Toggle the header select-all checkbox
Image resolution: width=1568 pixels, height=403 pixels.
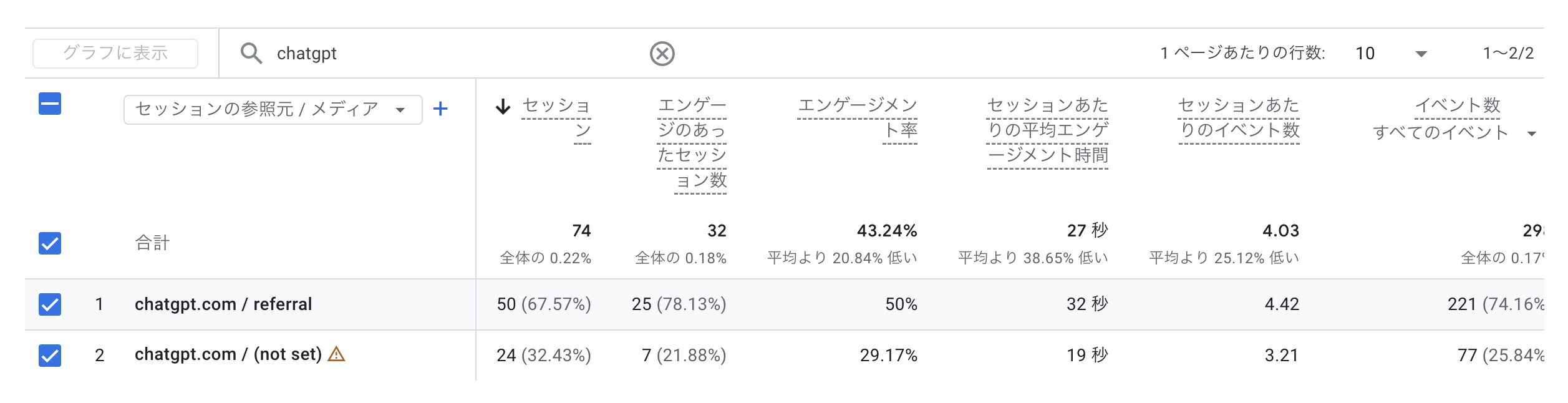click(50, 104)
